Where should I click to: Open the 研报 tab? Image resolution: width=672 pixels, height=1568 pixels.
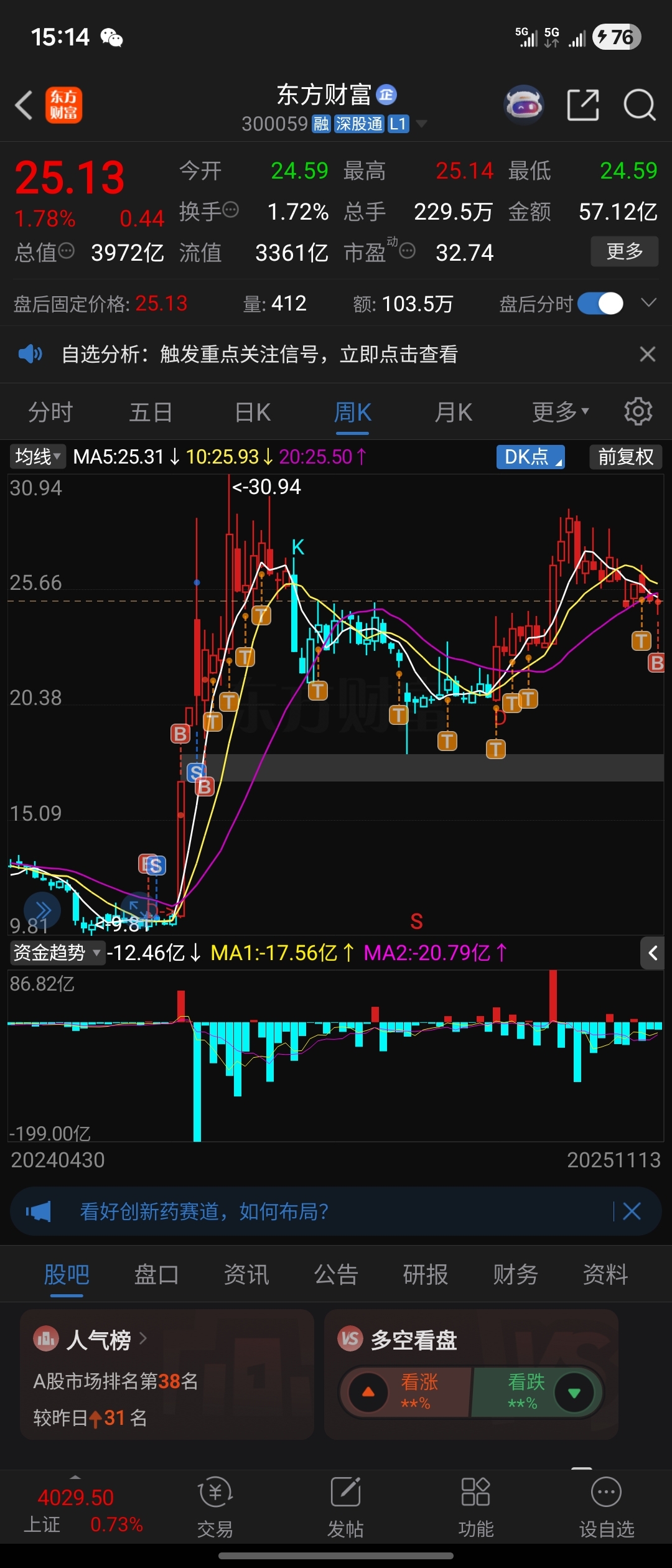click(426, 1275)
